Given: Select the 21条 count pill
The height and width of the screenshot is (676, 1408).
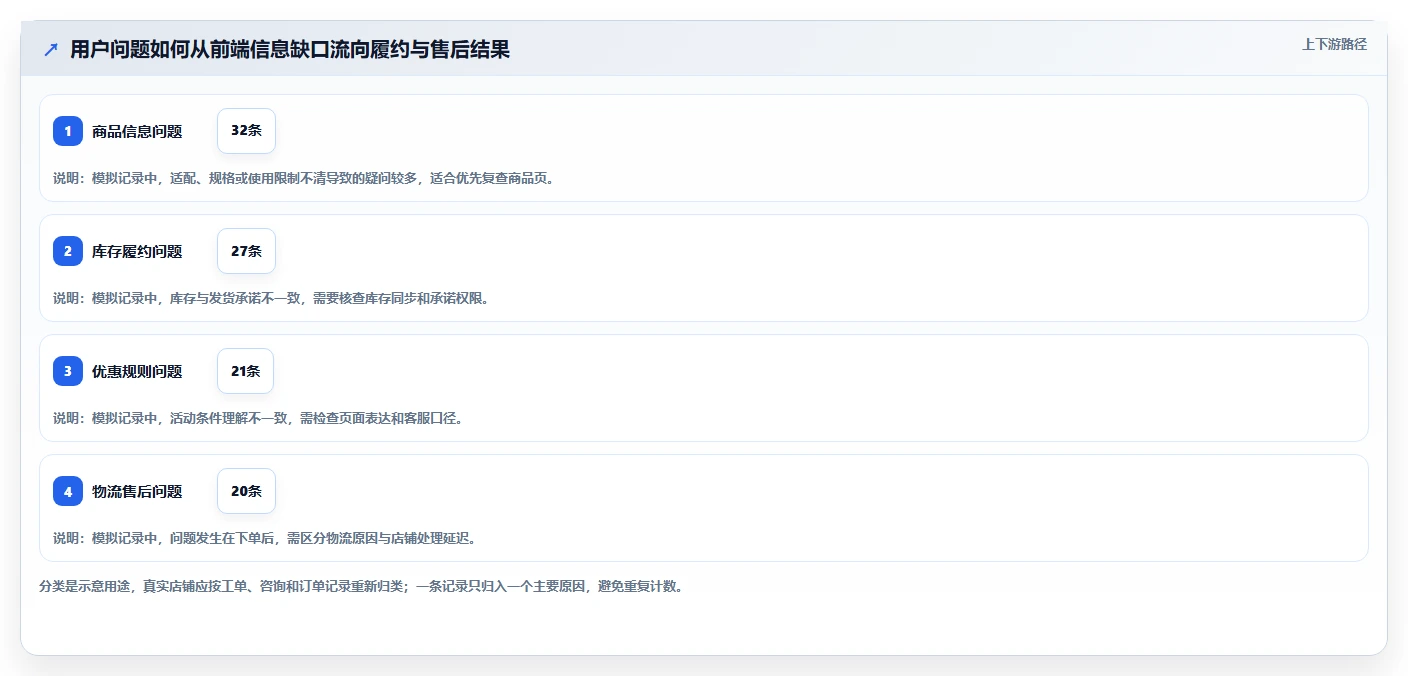Looking at the screenshot, I should pos(245,371).
